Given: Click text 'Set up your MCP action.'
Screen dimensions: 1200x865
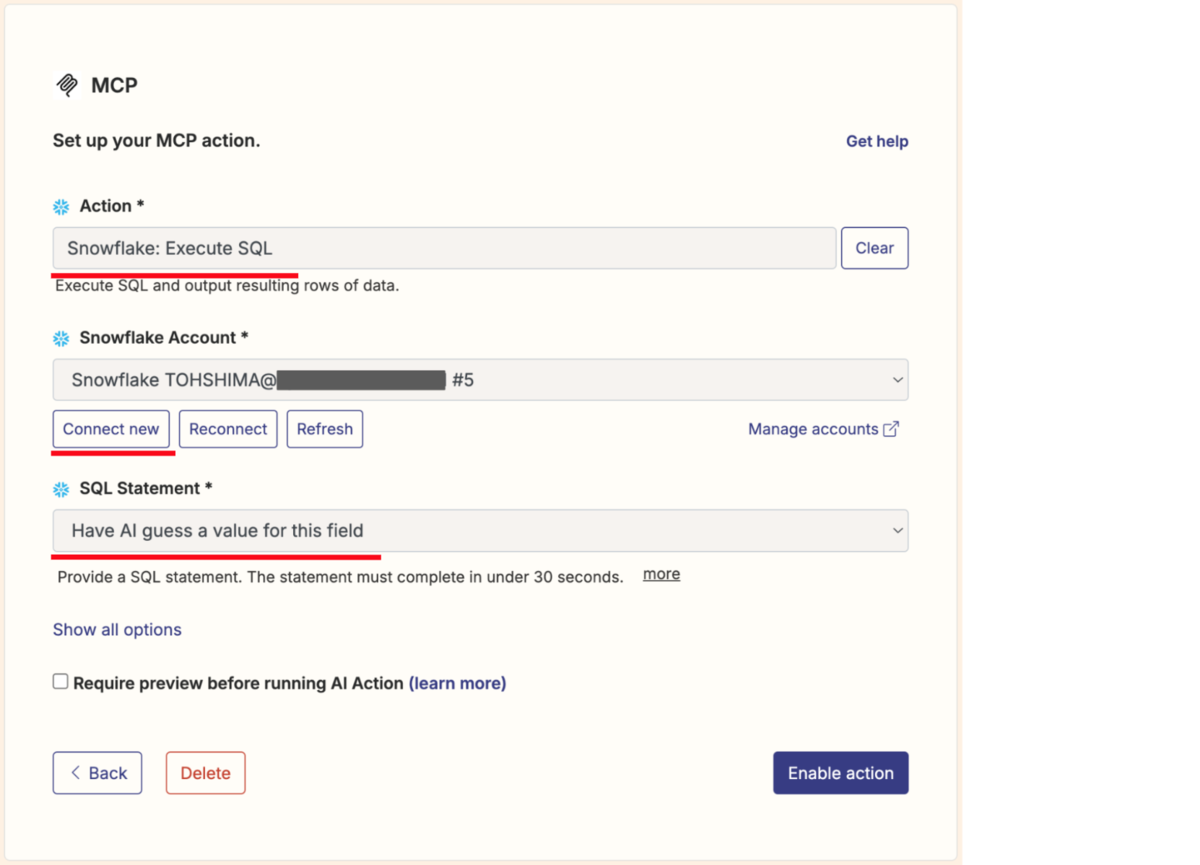Looking at the screenshot, I should [x=157, y=141].
